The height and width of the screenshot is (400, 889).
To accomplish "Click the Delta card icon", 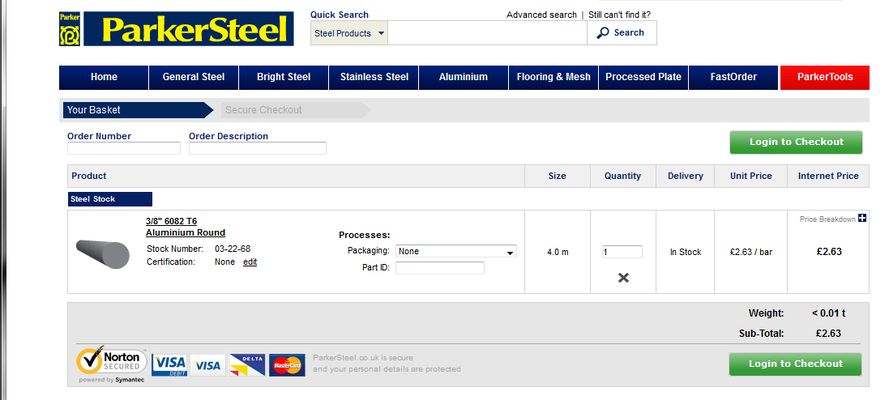I will [246, 365].
